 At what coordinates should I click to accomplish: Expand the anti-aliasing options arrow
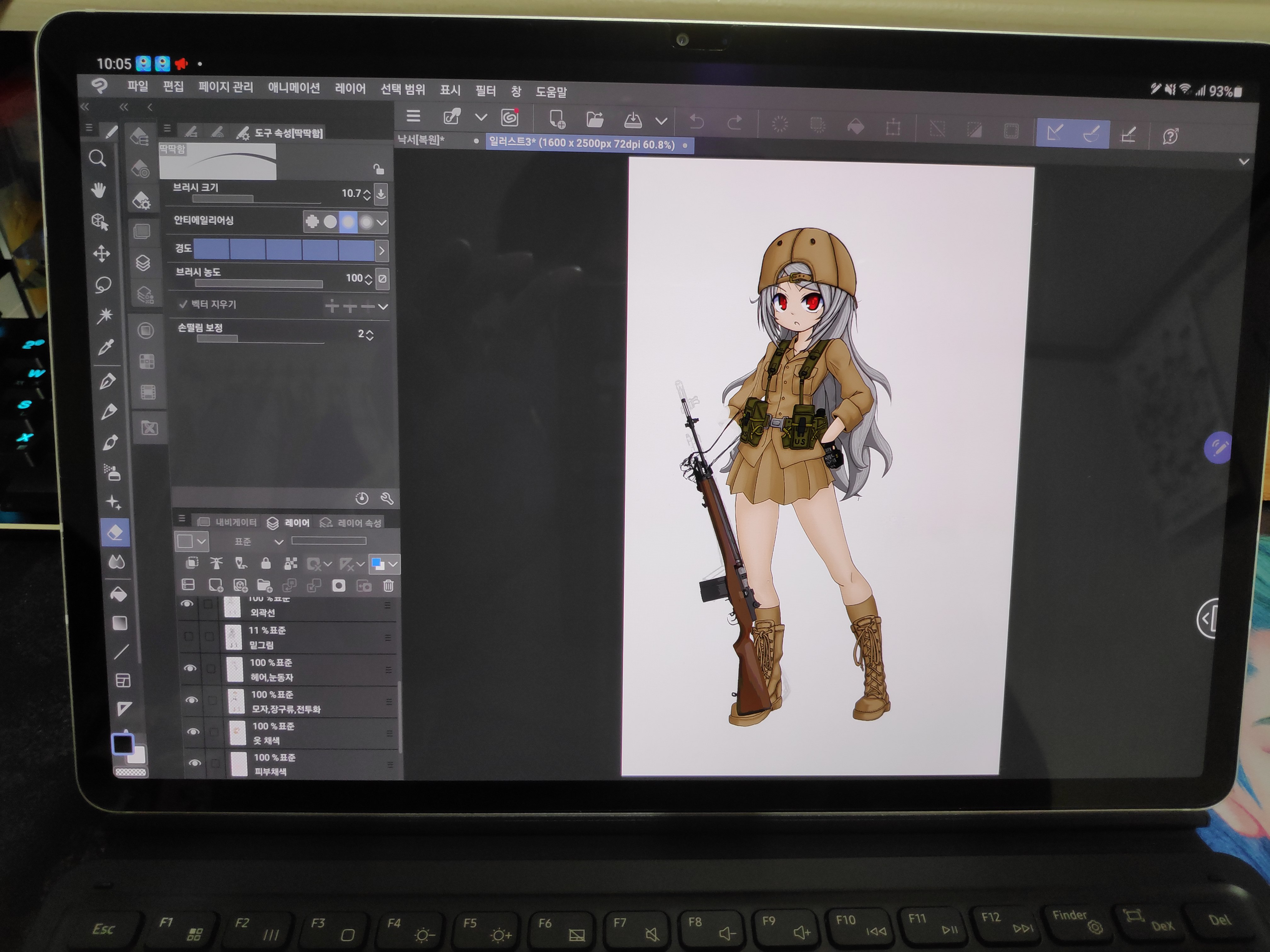pos(381,222)
